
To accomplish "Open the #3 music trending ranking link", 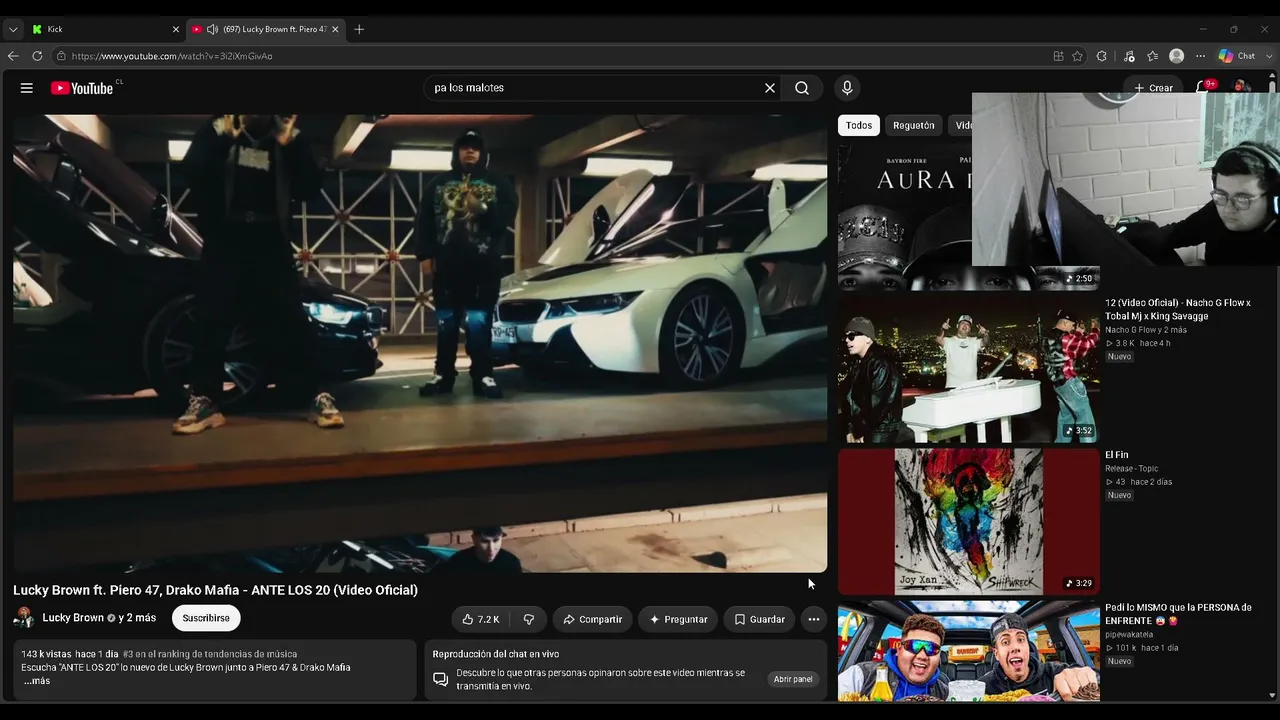I will click(210, 654).
